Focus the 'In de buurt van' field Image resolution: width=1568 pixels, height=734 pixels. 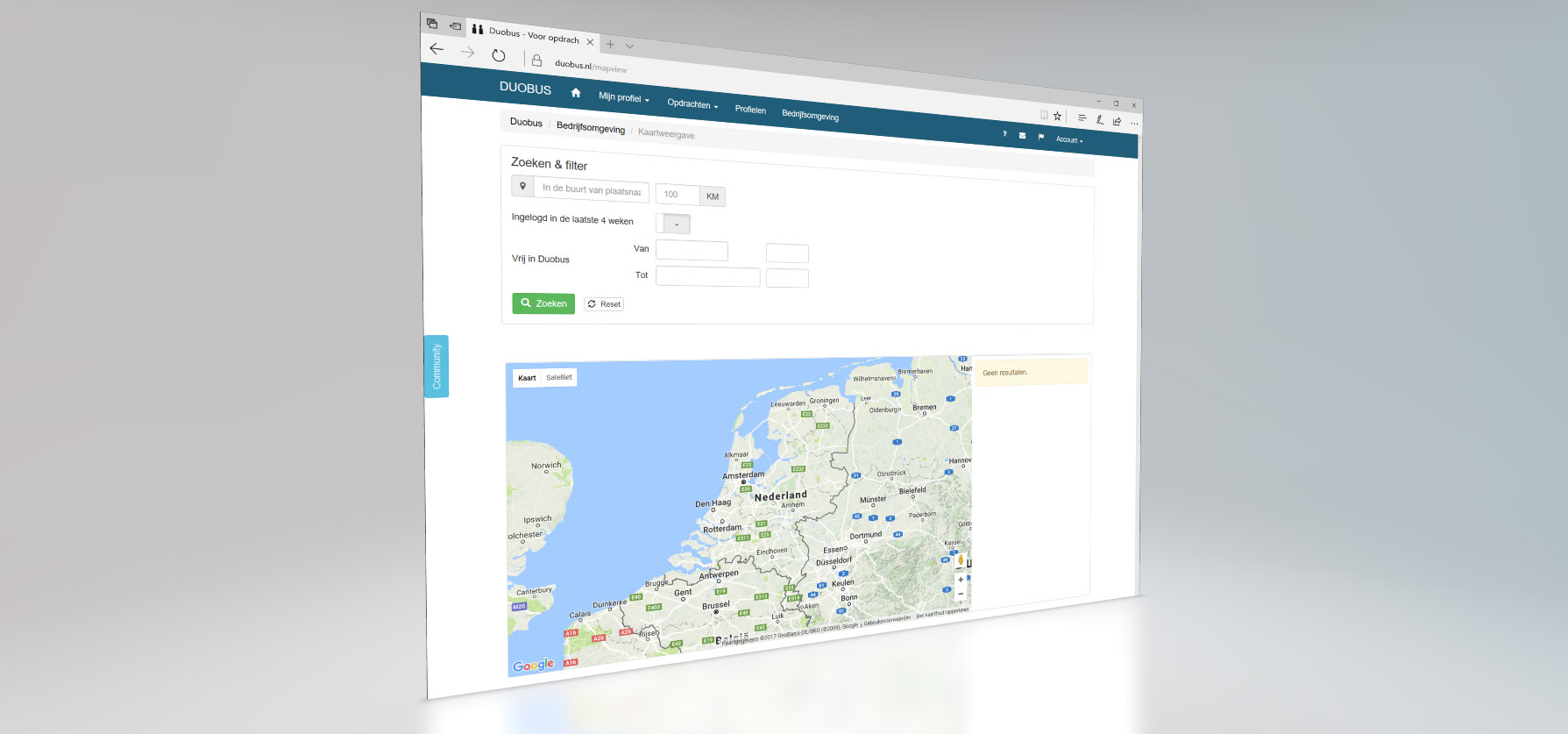[592, 190]
